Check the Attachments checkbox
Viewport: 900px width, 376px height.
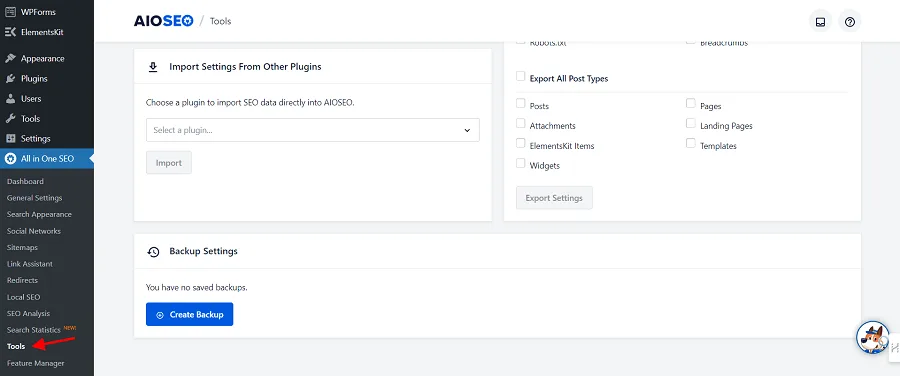pos(521,123)
